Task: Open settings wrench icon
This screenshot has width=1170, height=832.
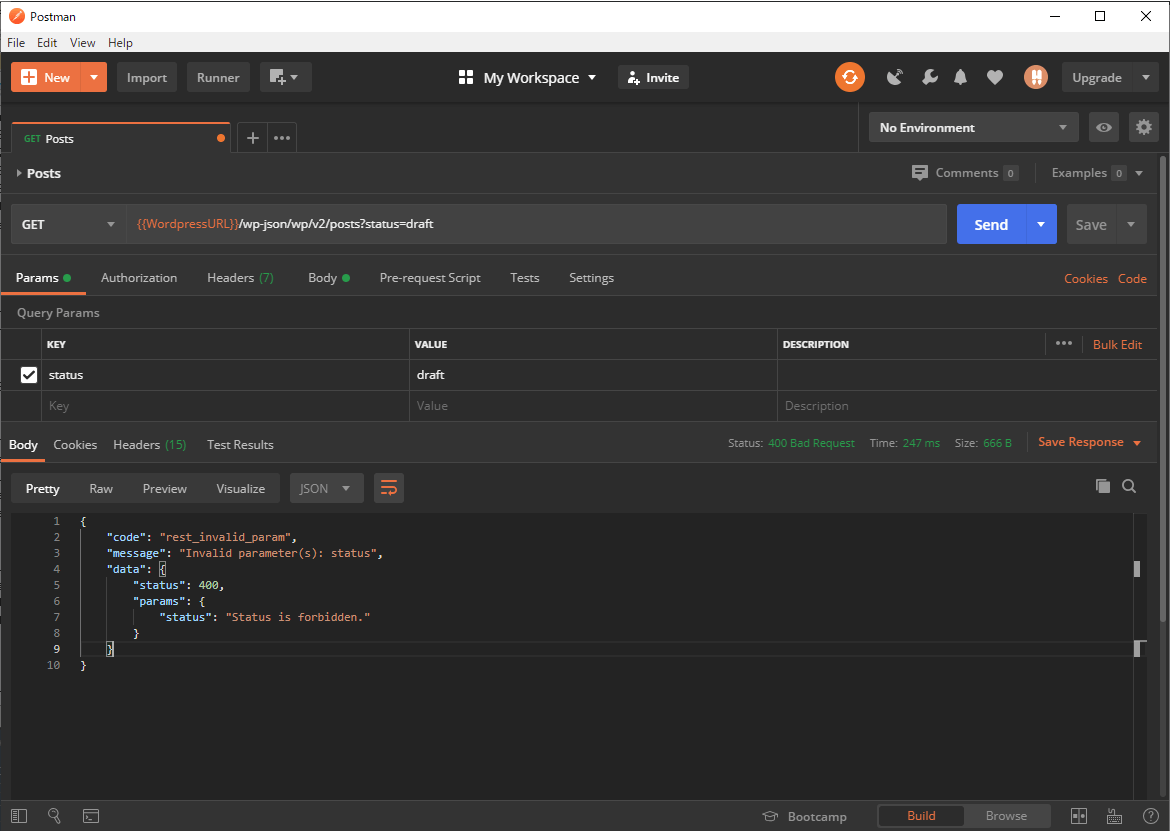Action: point(929,77)
